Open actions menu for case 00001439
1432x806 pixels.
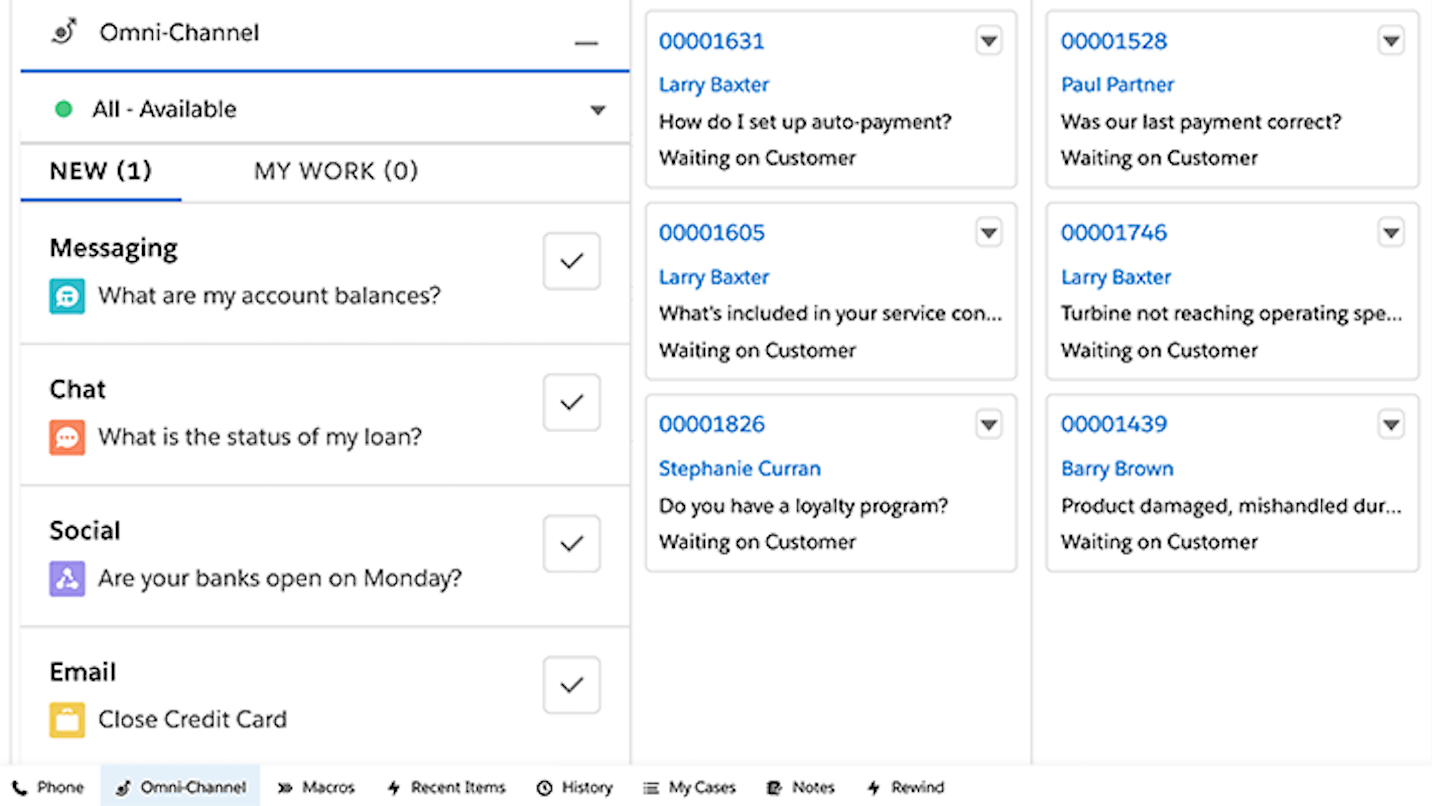point(1390,424)
